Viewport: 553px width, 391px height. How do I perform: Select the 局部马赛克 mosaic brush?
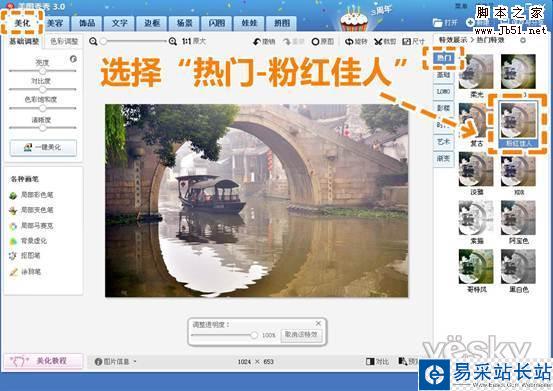[x=32, y=226]
